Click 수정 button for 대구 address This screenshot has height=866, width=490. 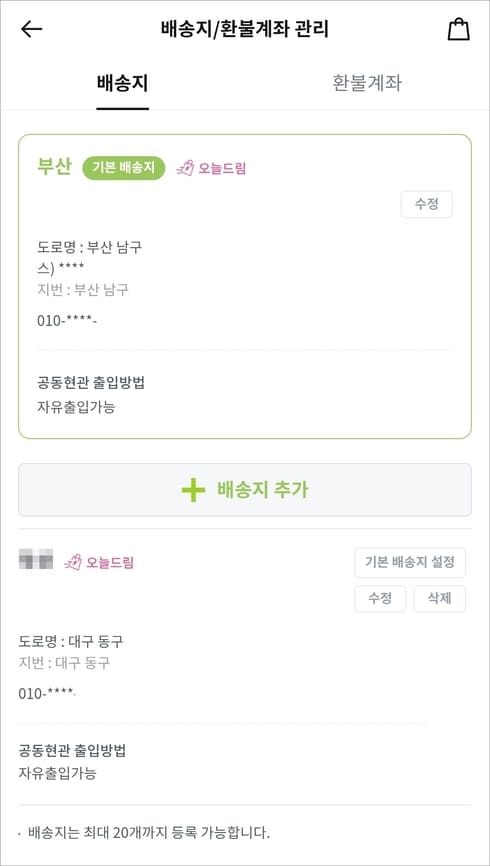pos(380,599)
